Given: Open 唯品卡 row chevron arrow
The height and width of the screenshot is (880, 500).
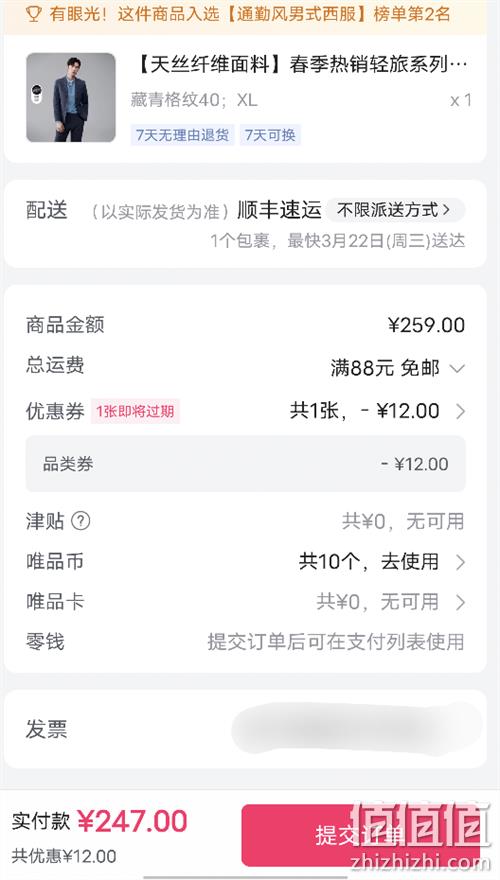Looking at the screenshot, I should [x=461, y=602].
